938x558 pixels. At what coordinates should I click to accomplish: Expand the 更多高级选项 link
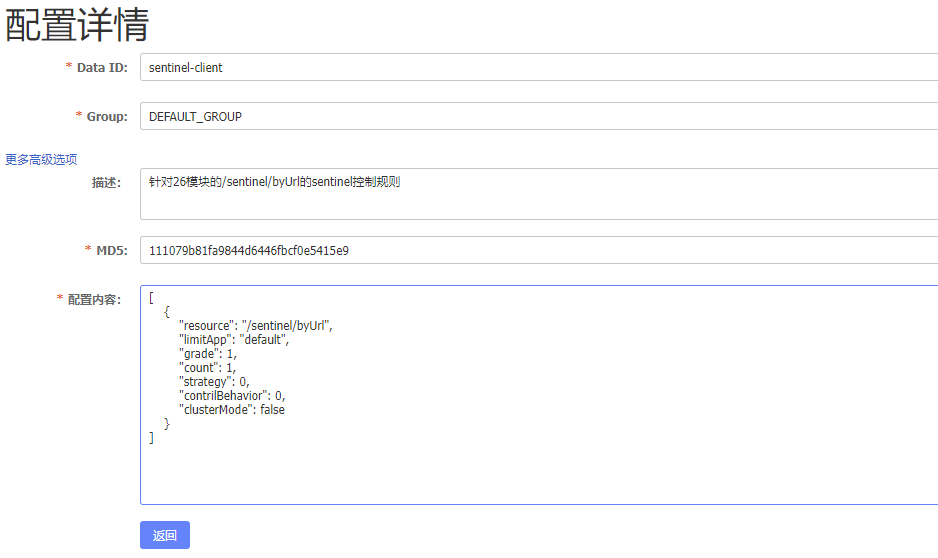click(41, 159)
